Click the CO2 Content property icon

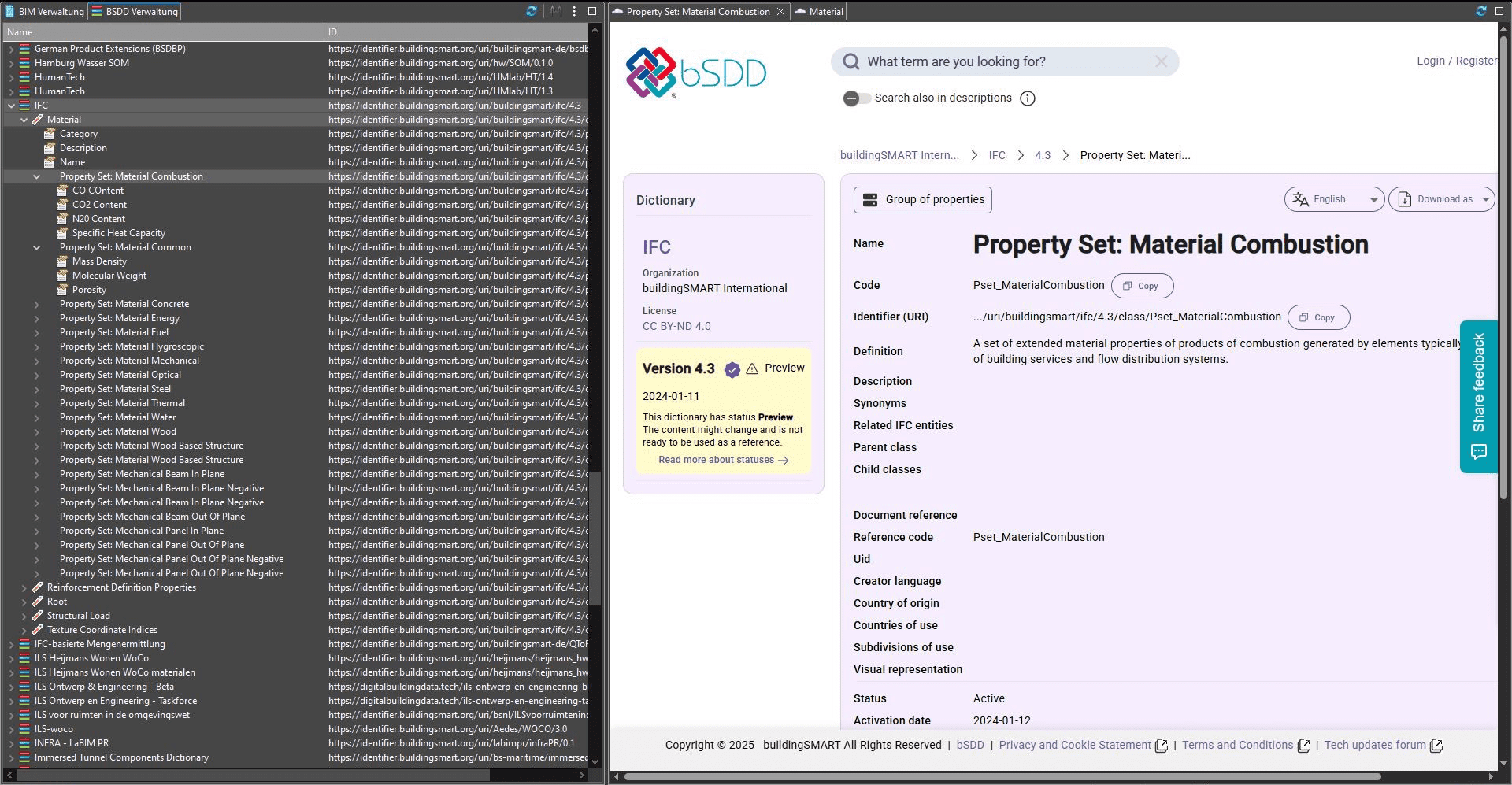(x=62, y=205)
